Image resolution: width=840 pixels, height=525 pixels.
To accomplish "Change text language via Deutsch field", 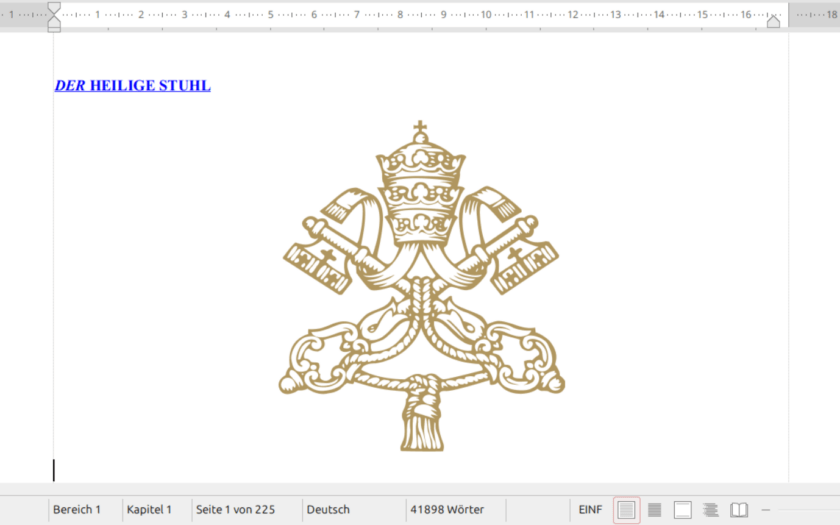I will tap(328, 509).
